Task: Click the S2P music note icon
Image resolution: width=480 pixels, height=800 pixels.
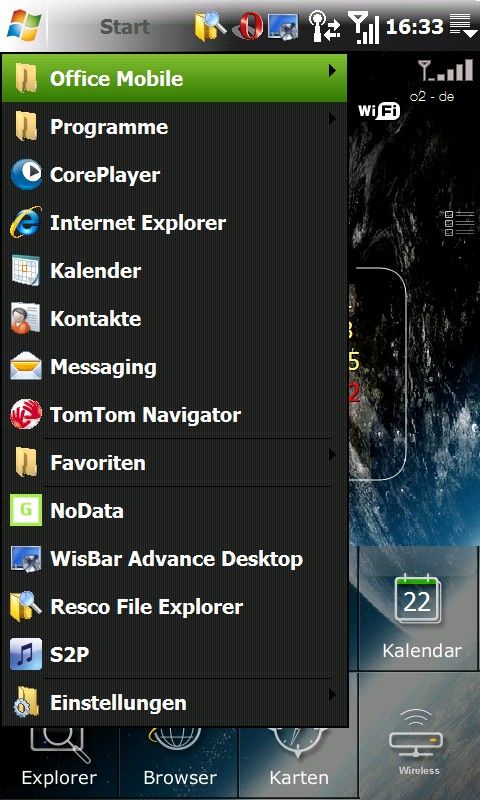Action: click(26, 654)
